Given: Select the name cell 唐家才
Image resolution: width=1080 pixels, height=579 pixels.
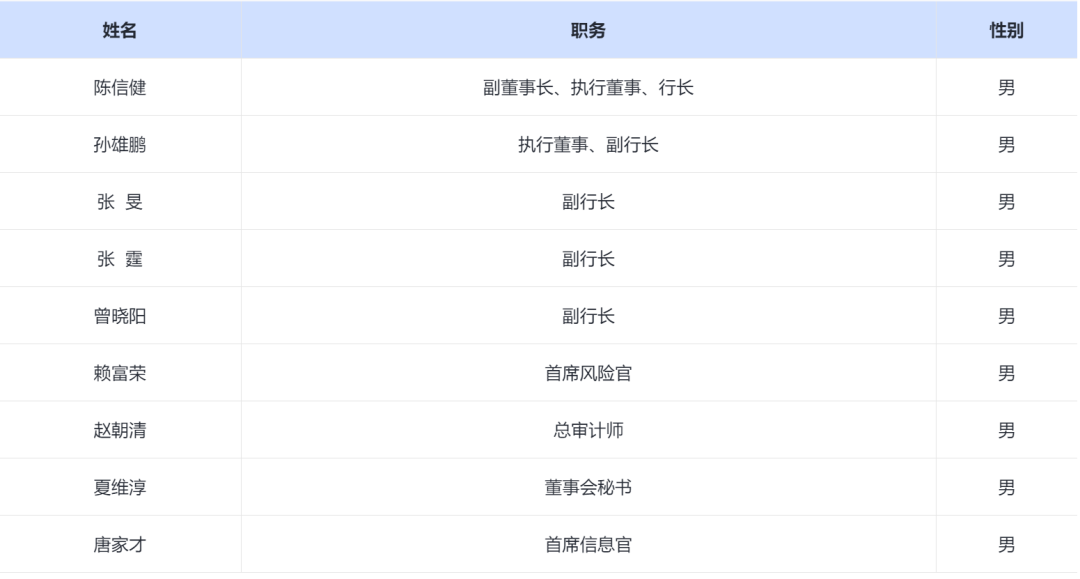Looking at the screenshot, I should pos(120,545).
